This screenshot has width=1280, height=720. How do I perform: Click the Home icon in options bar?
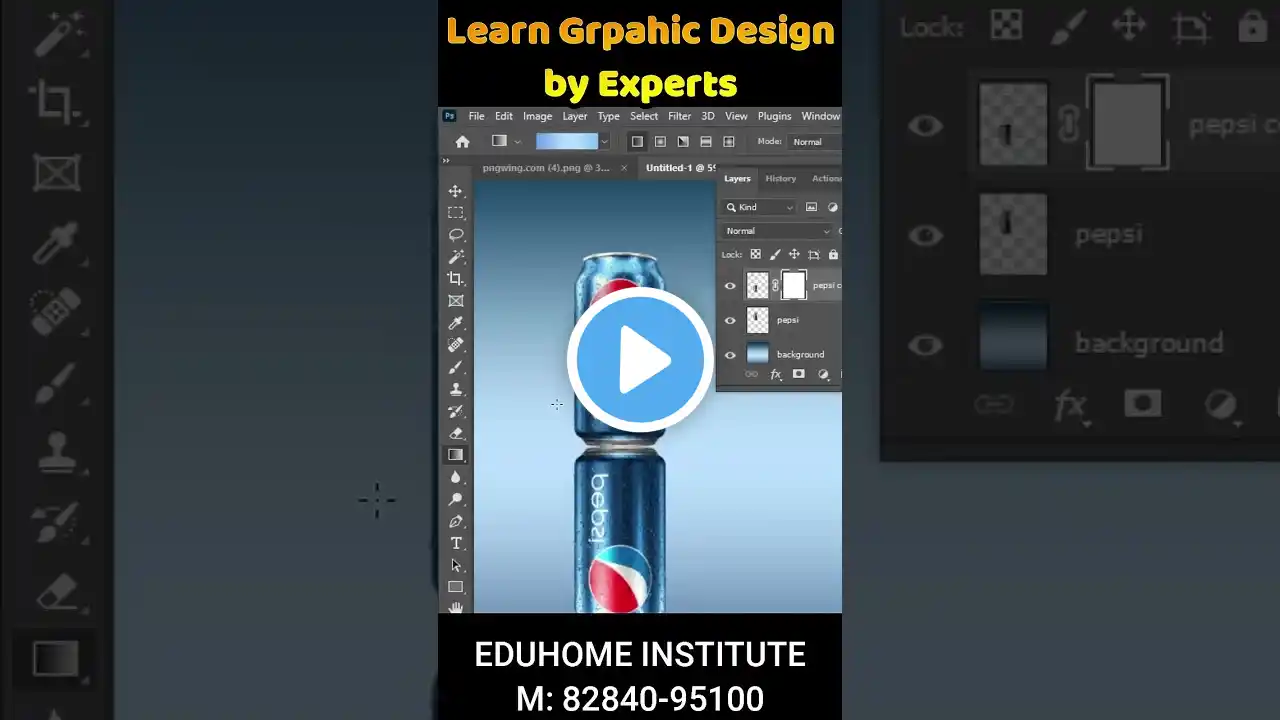[462, 142]
